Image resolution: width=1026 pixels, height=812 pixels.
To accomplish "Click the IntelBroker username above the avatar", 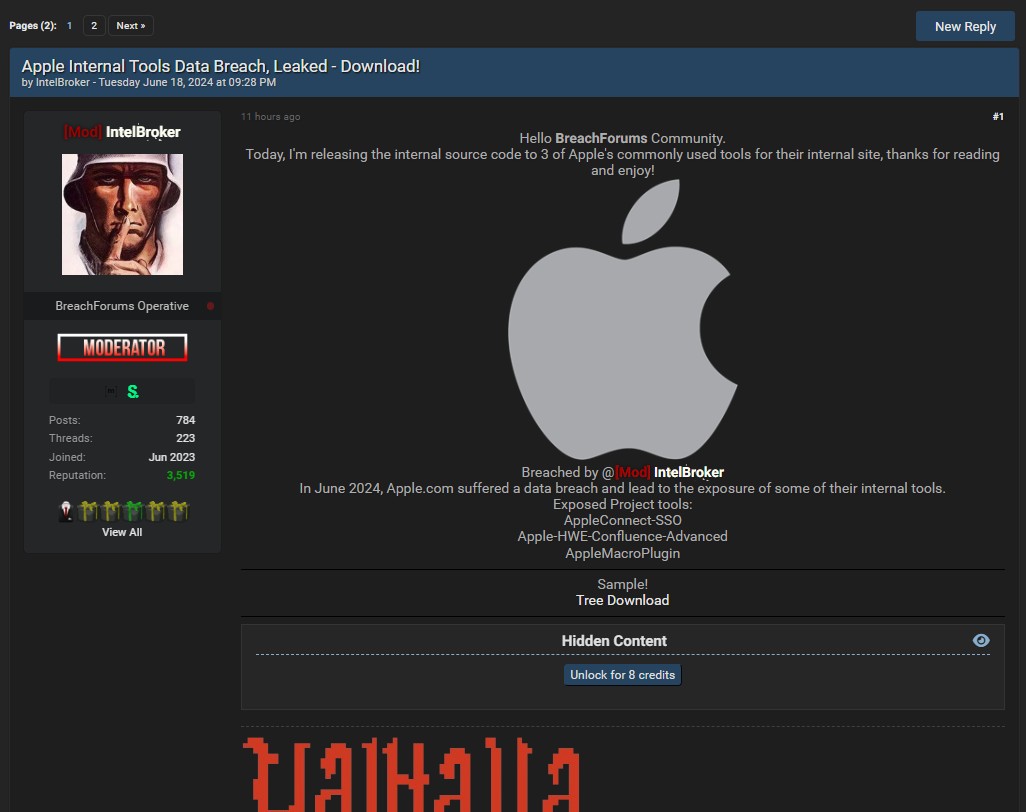I will coord(143,132).
